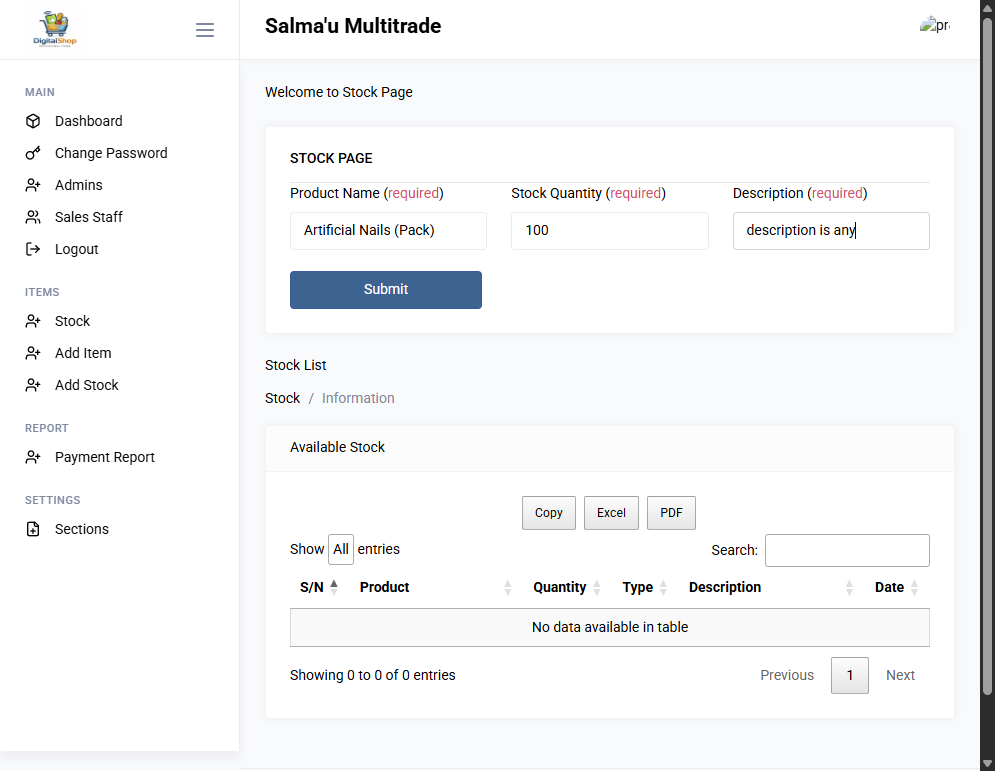995x771 pixels.
Task: Open the Show entries dropdown
Action: pyautogui.click(x=341, y=550)
